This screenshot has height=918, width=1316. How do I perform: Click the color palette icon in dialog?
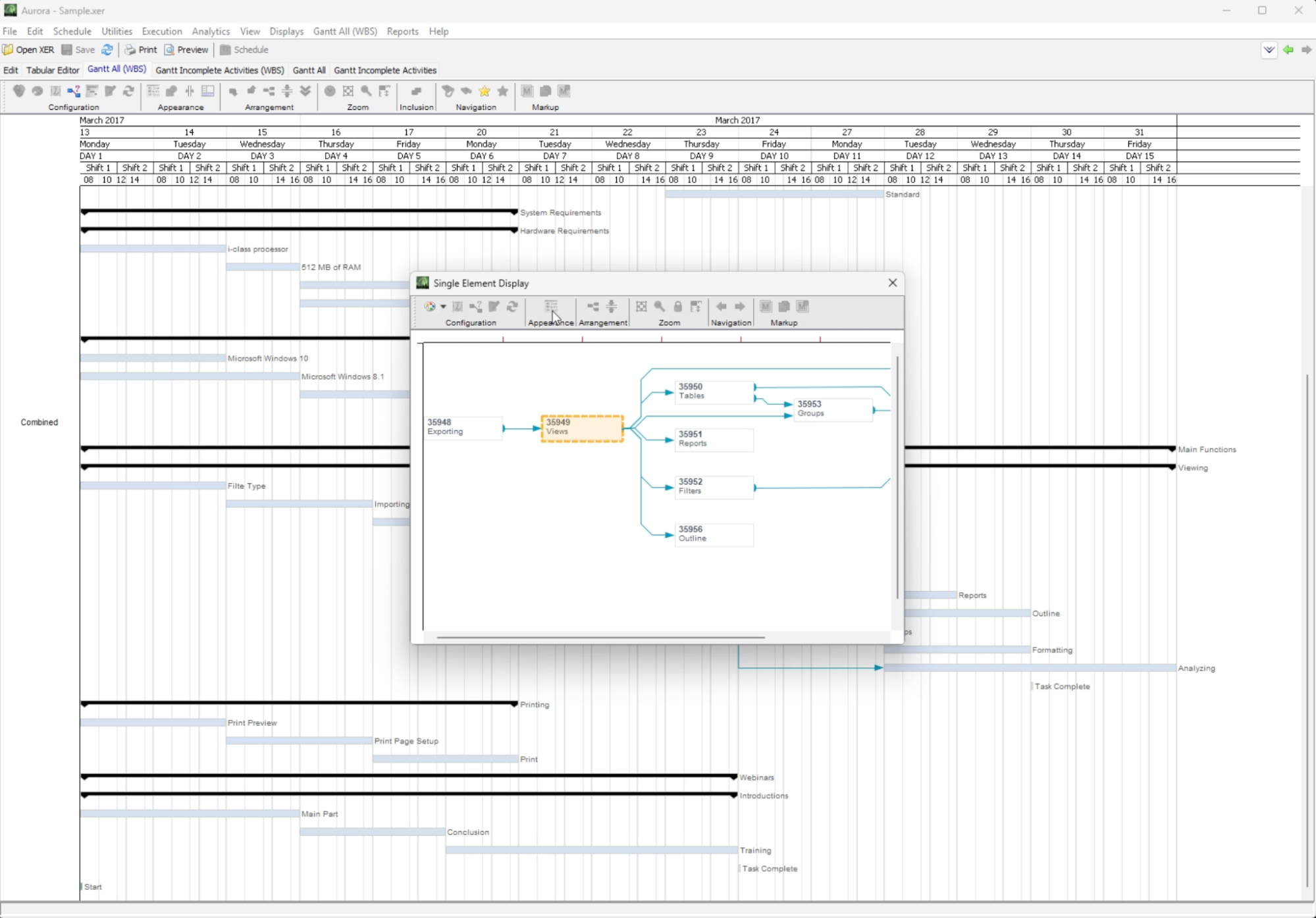coord(430,307)
